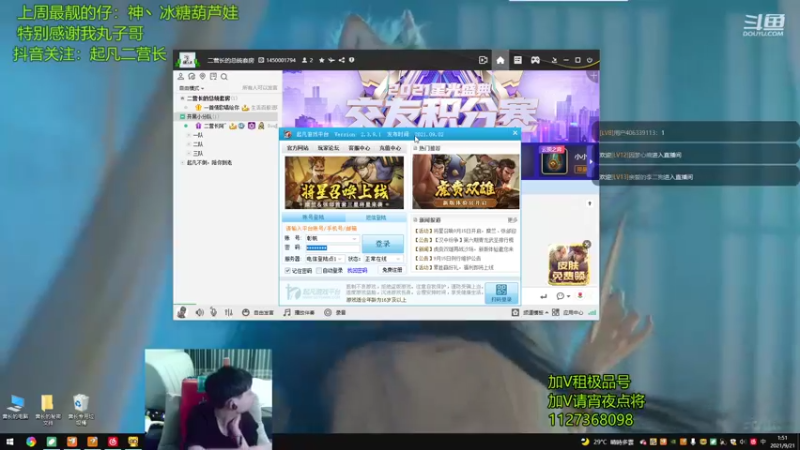
Task: Click the enter arrow icon in chat area
Action: coord(543,296)
